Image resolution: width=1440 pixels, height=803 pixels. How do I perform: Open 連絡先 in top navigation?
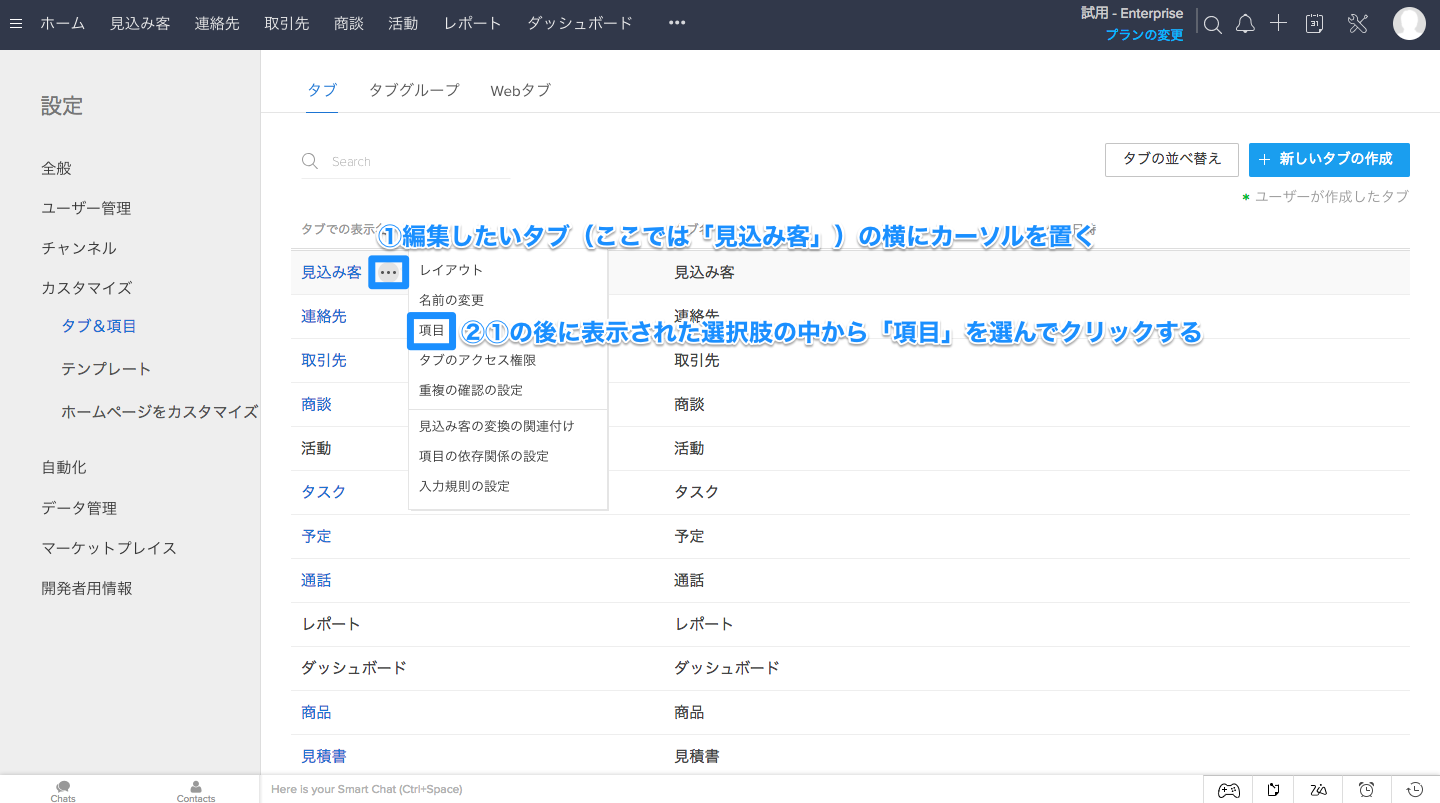coord(217,23)
